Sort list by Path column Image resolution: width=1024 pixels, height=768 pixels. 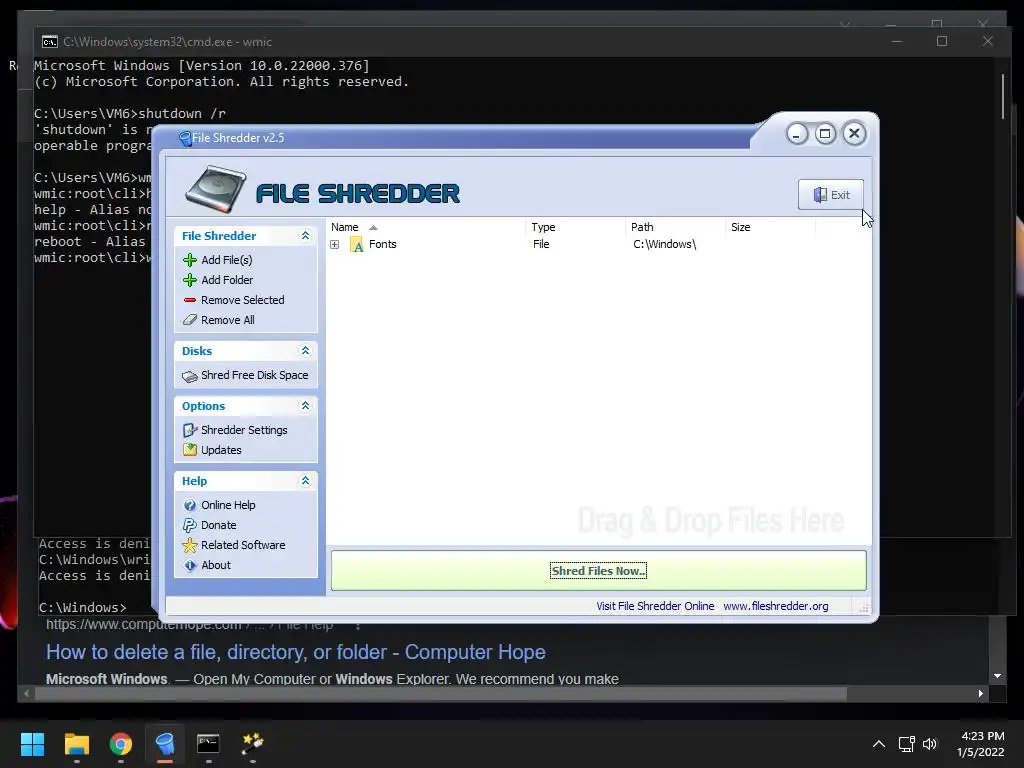(675, 227)
